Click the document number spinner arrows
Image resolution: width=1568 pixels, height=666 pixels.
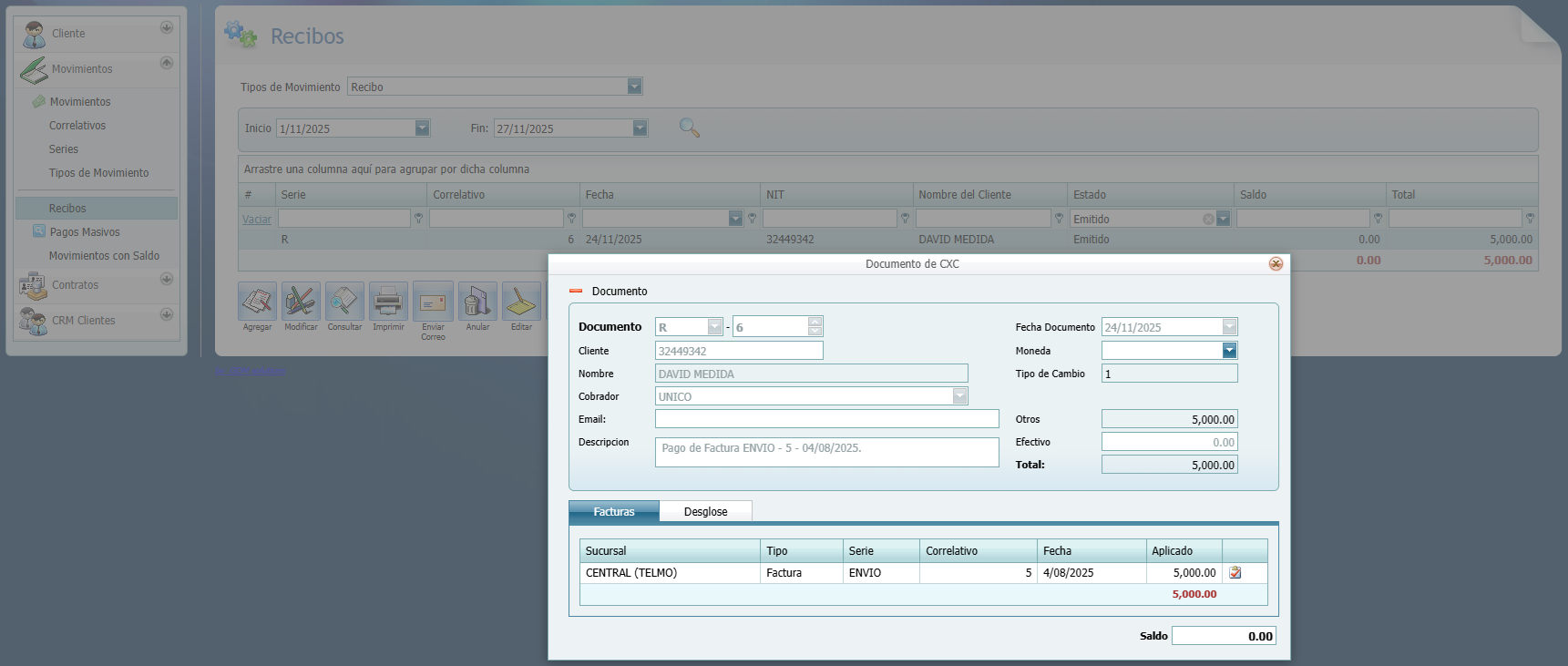tap(815, 326)
